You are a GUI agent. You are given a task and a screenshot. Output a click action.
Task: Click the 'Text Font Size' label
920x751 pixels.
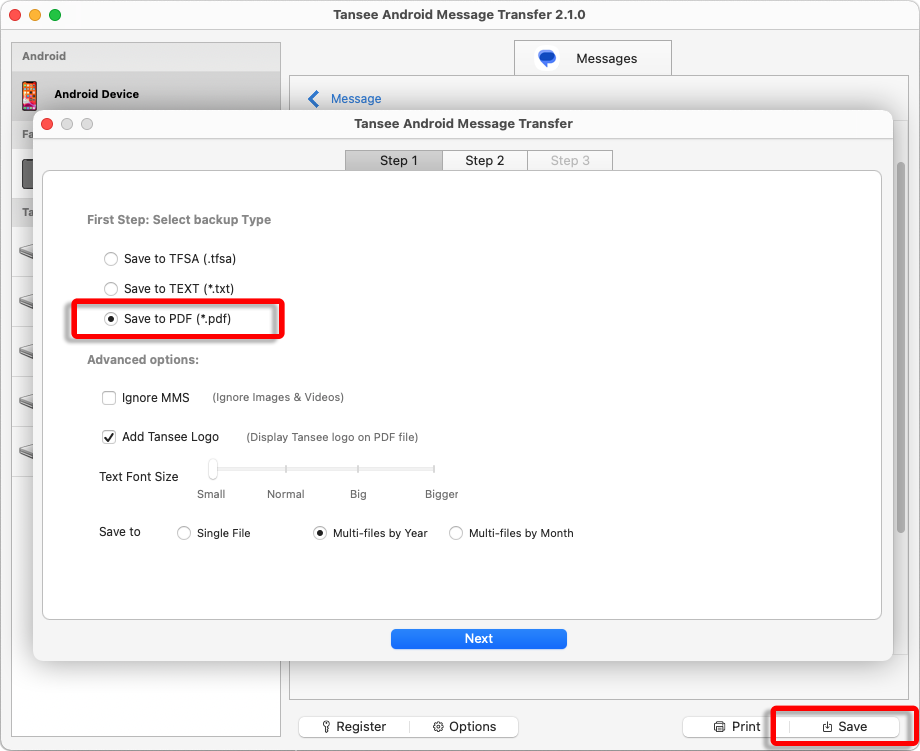click(138, 476)
